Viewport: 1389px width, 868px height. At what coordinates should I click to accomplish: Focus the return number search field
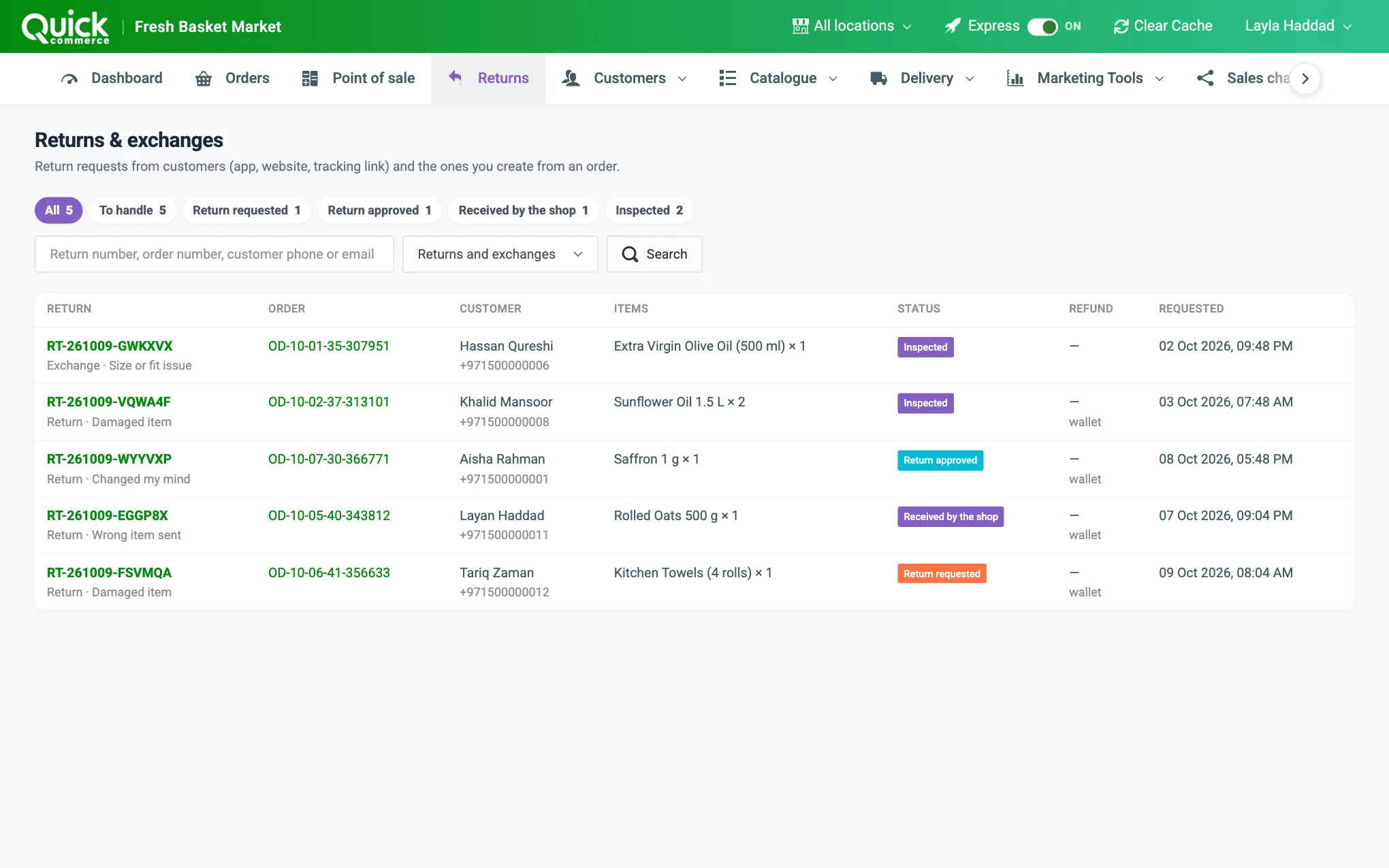point(214,255)
